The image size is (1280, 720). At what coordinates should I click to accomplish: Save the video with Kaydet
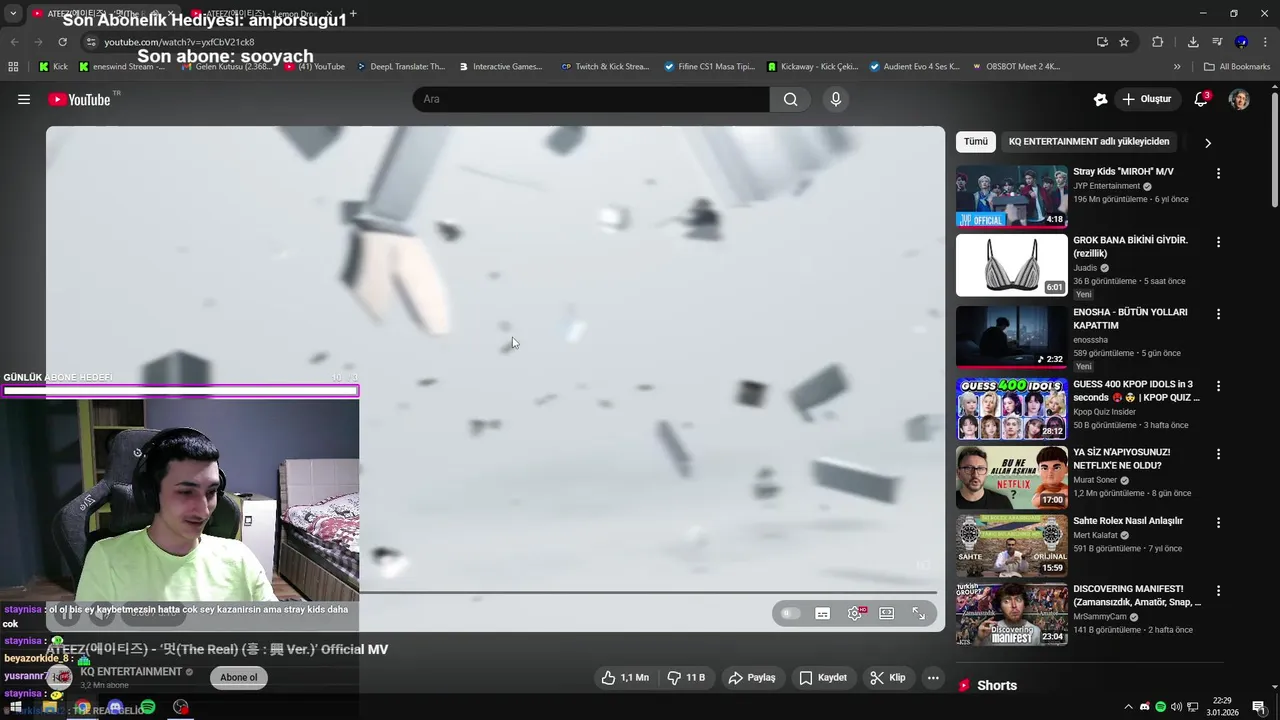point(823,677)
